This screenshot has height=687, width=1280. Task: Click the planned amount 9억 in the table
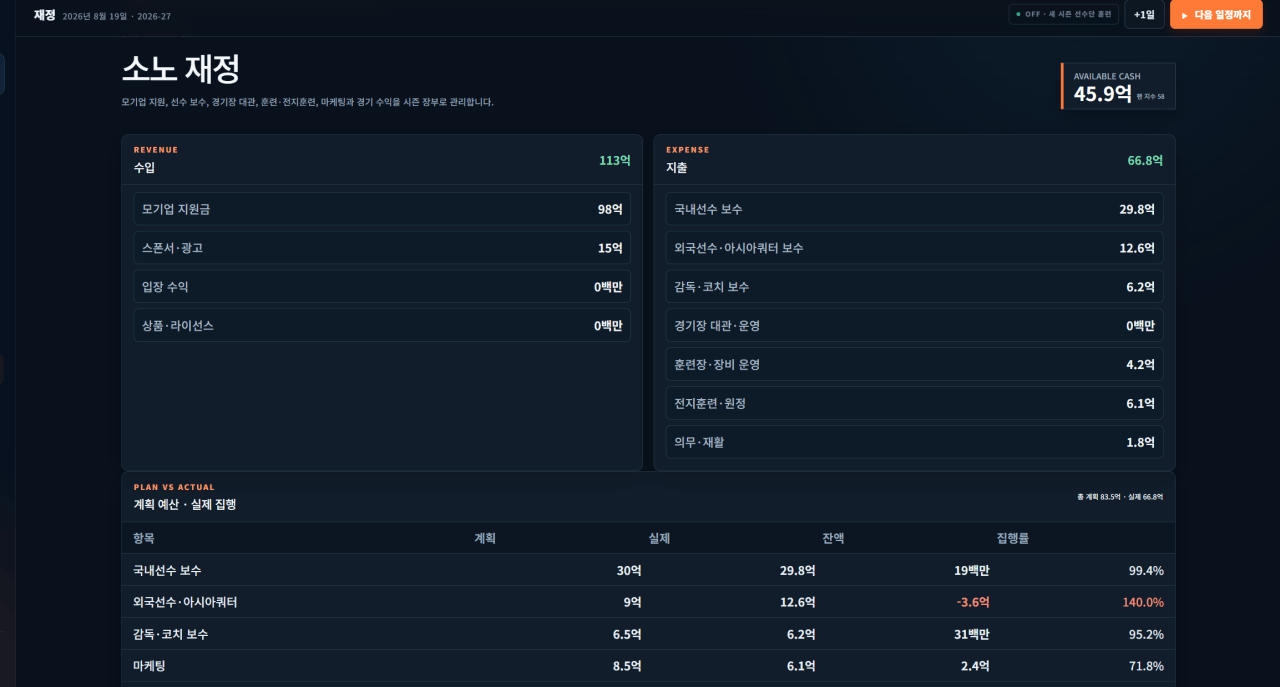632,602
